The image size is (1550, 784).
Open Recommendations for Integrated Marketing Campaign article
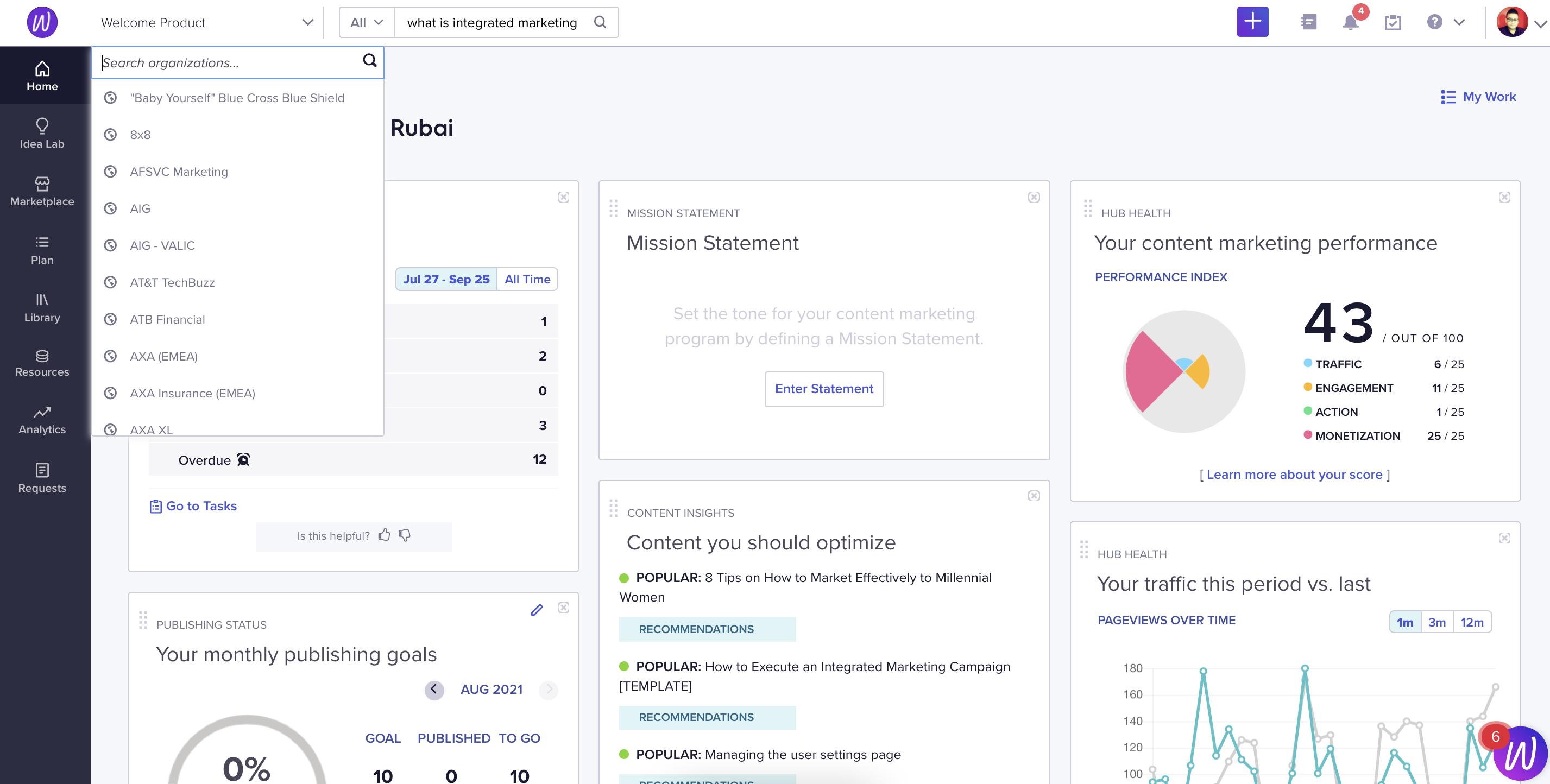(707, 717)
